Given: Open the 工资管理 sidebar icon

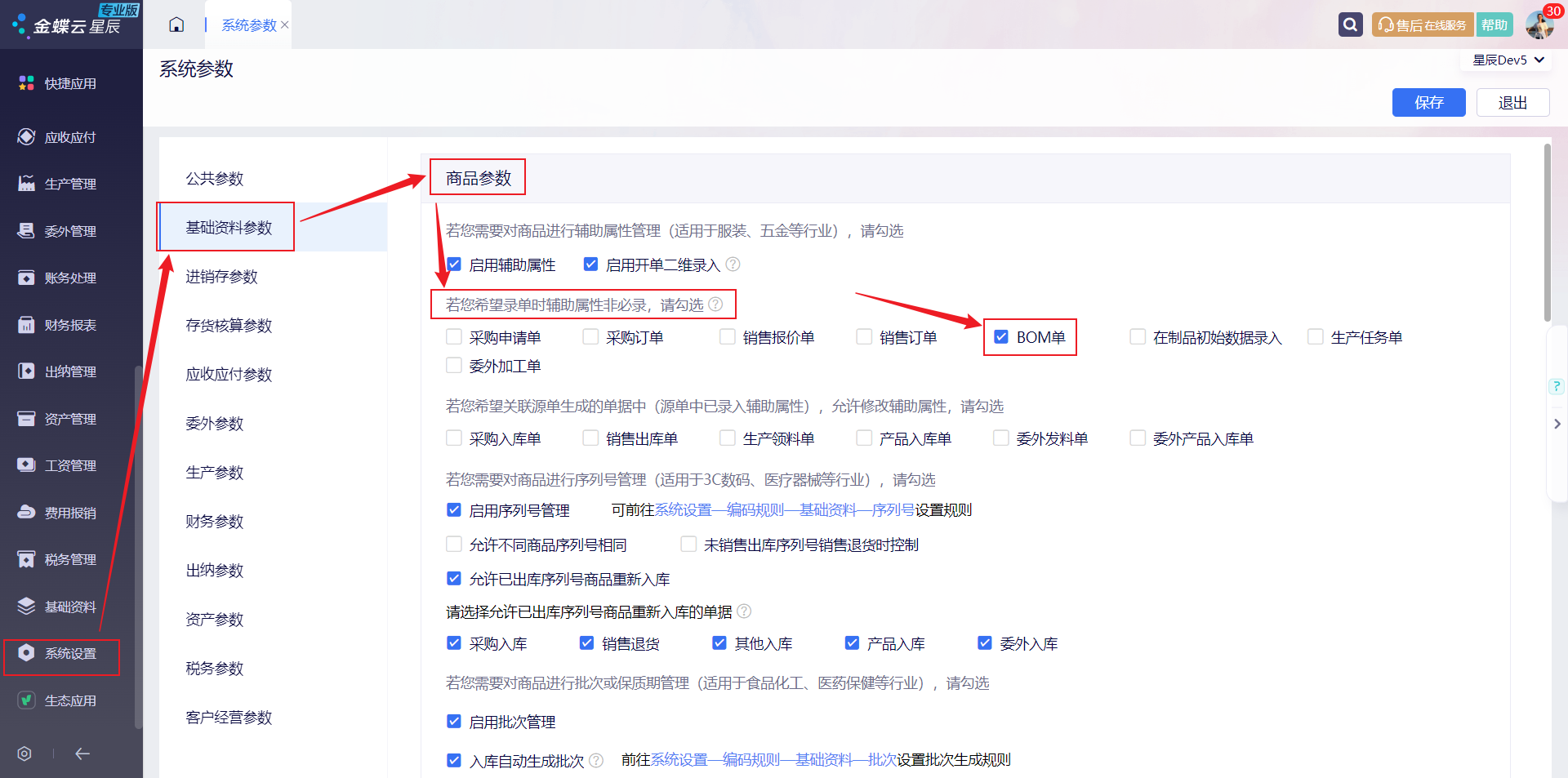Looking at the screenshot, I should point(26,465).
